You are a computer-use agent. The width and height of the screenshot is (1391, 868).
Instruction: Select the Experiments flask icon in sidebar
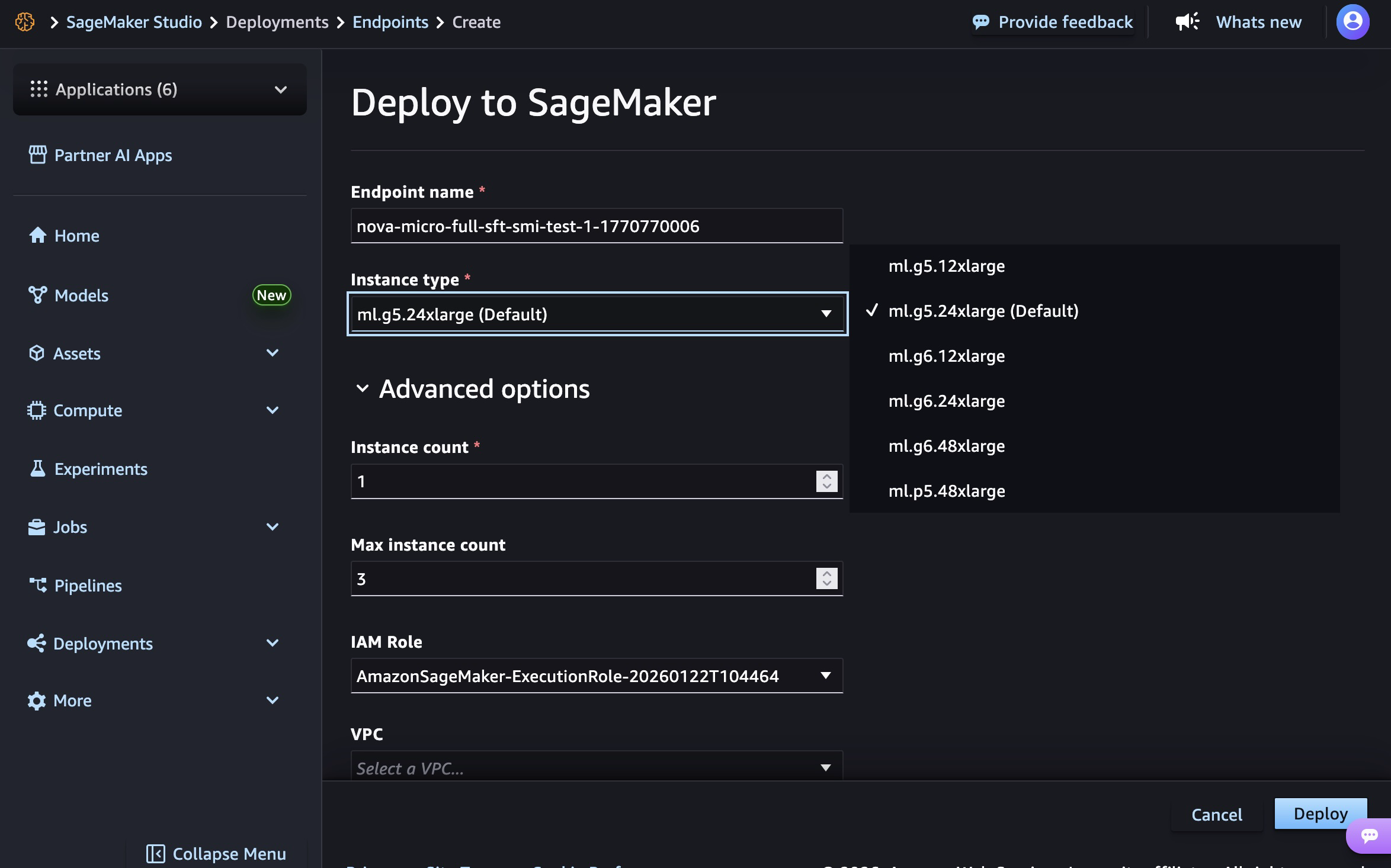[37, 468]
